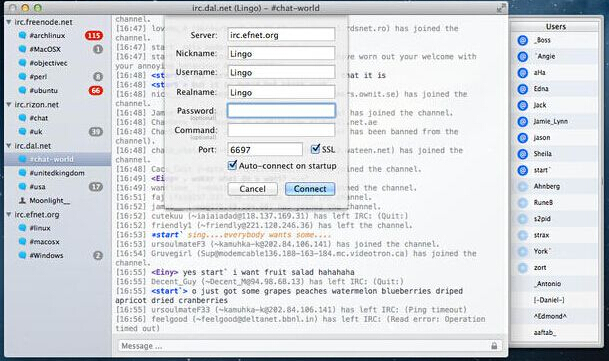Click the #macosx efnet channel bubble icon

tap(22, 242)
